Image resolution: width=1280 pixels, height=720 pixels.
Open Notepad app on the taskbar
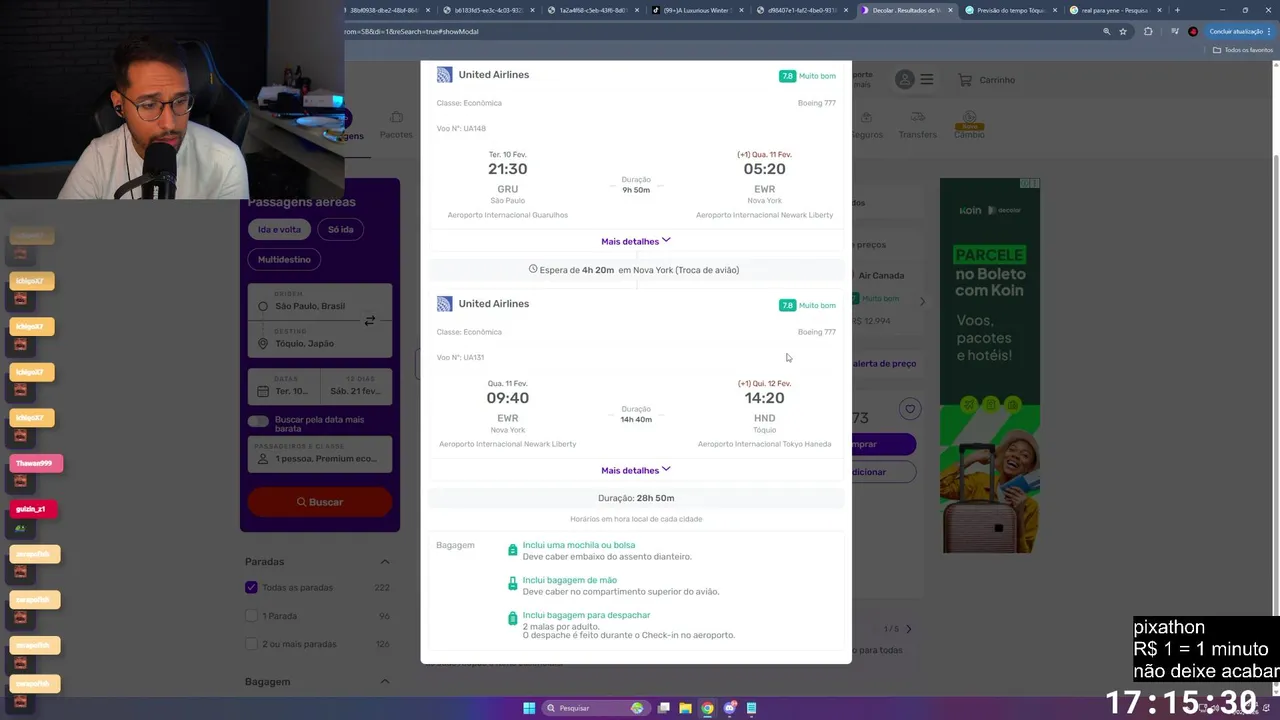tap(752, 708)
